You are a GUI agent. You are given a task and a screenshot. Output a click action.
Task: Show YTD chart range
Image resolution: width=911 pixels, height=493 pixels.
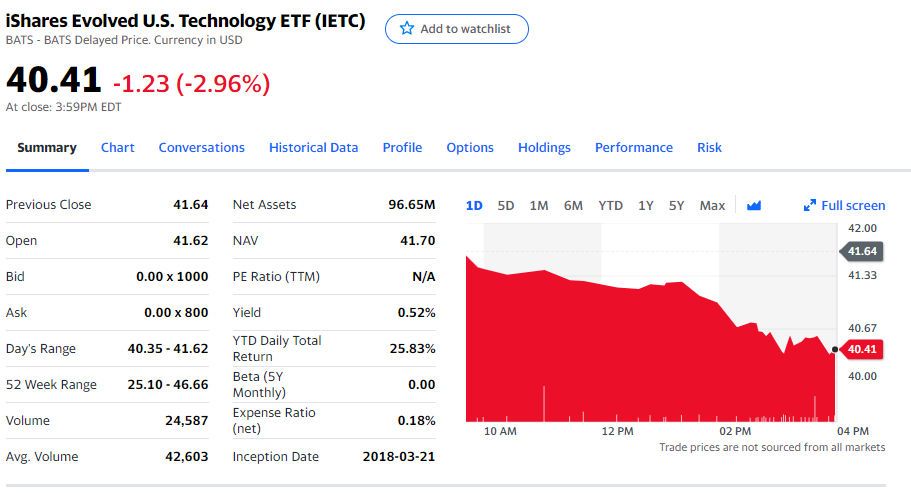[x=610, y=205]
